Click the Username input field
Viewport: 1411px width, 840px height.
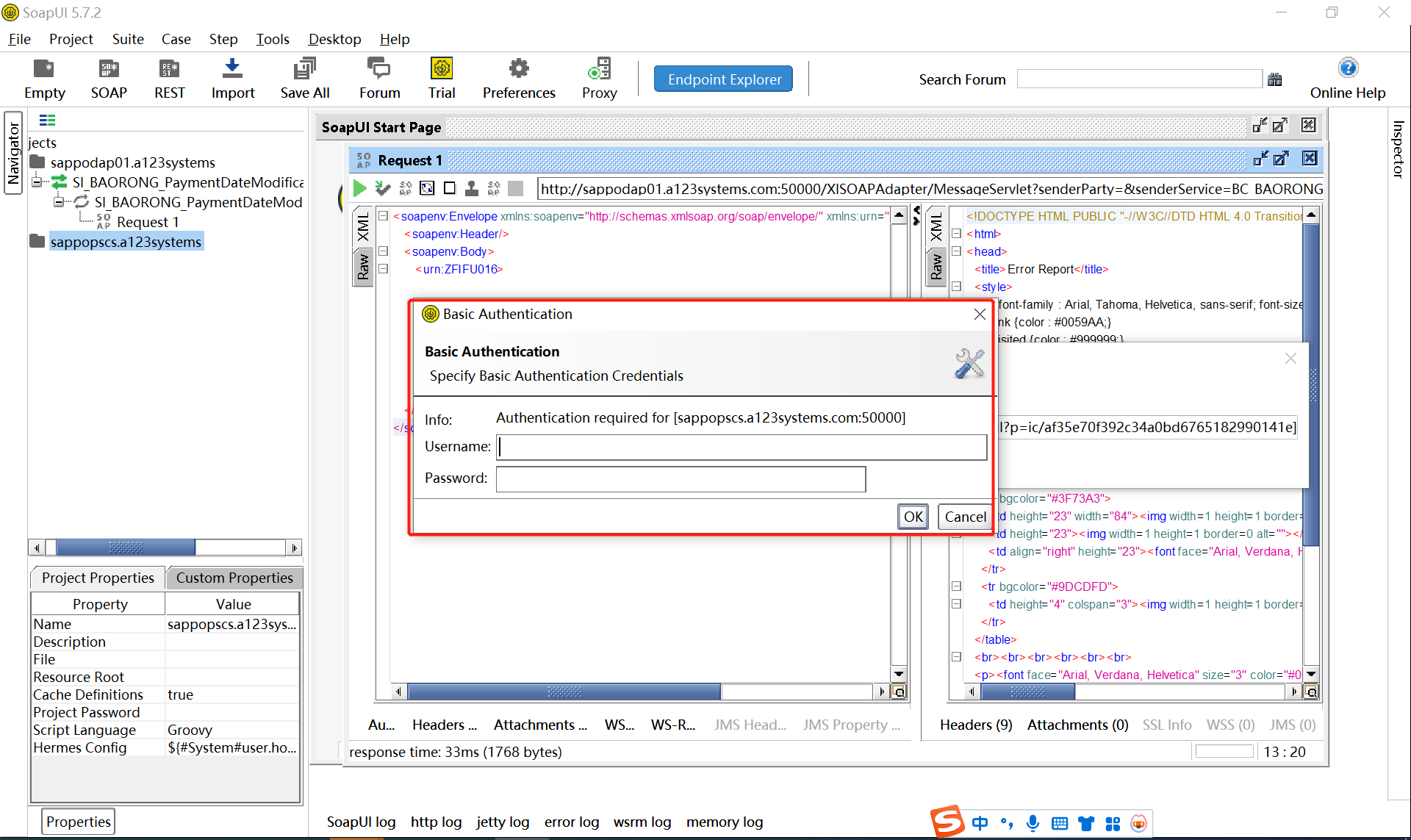pos(741,447)
